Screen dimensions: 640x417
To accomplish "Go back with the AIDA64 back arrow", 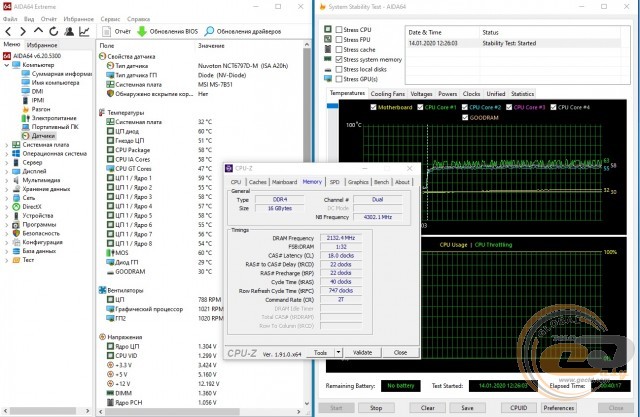I will pos(8,31).
